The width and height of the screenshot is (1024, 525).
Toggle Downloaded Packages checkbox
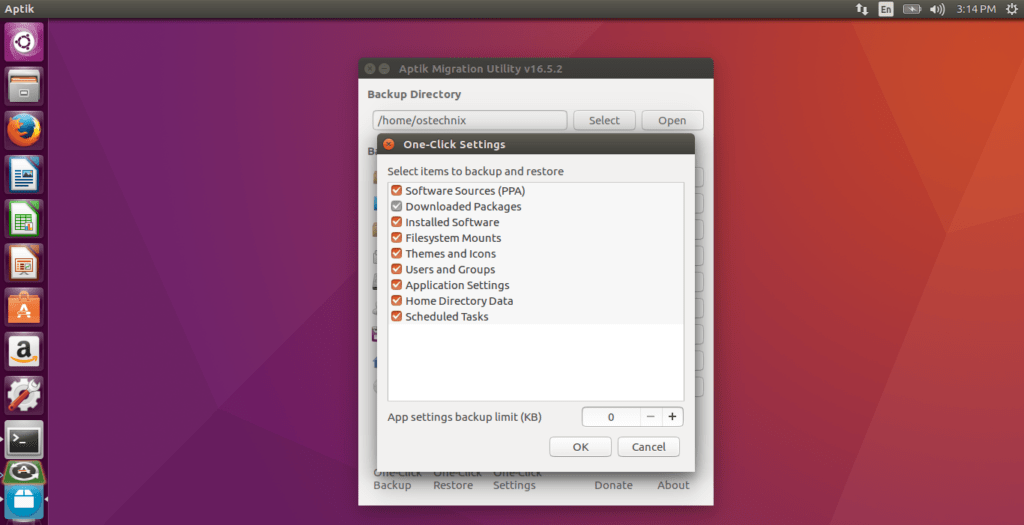396,206
